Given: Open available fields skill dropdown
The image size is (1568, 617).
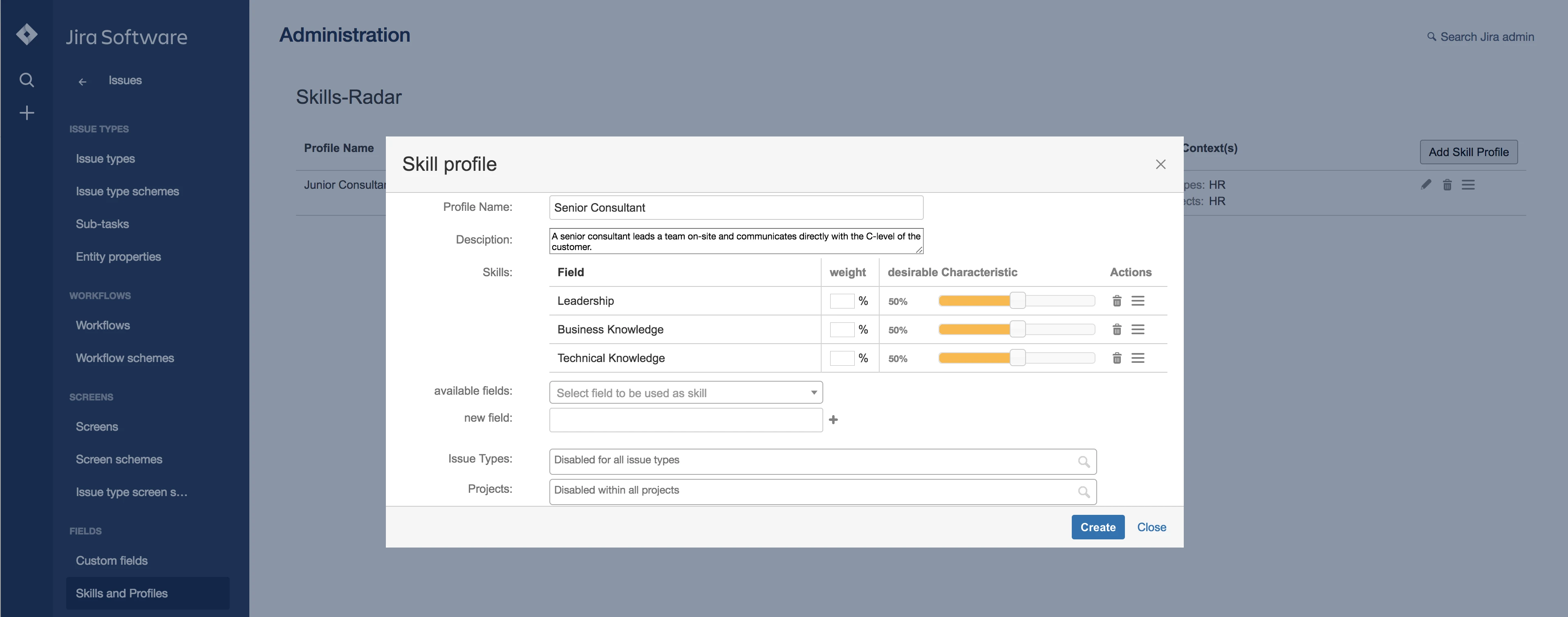Looking at the screenshot, I should [685, 393].
